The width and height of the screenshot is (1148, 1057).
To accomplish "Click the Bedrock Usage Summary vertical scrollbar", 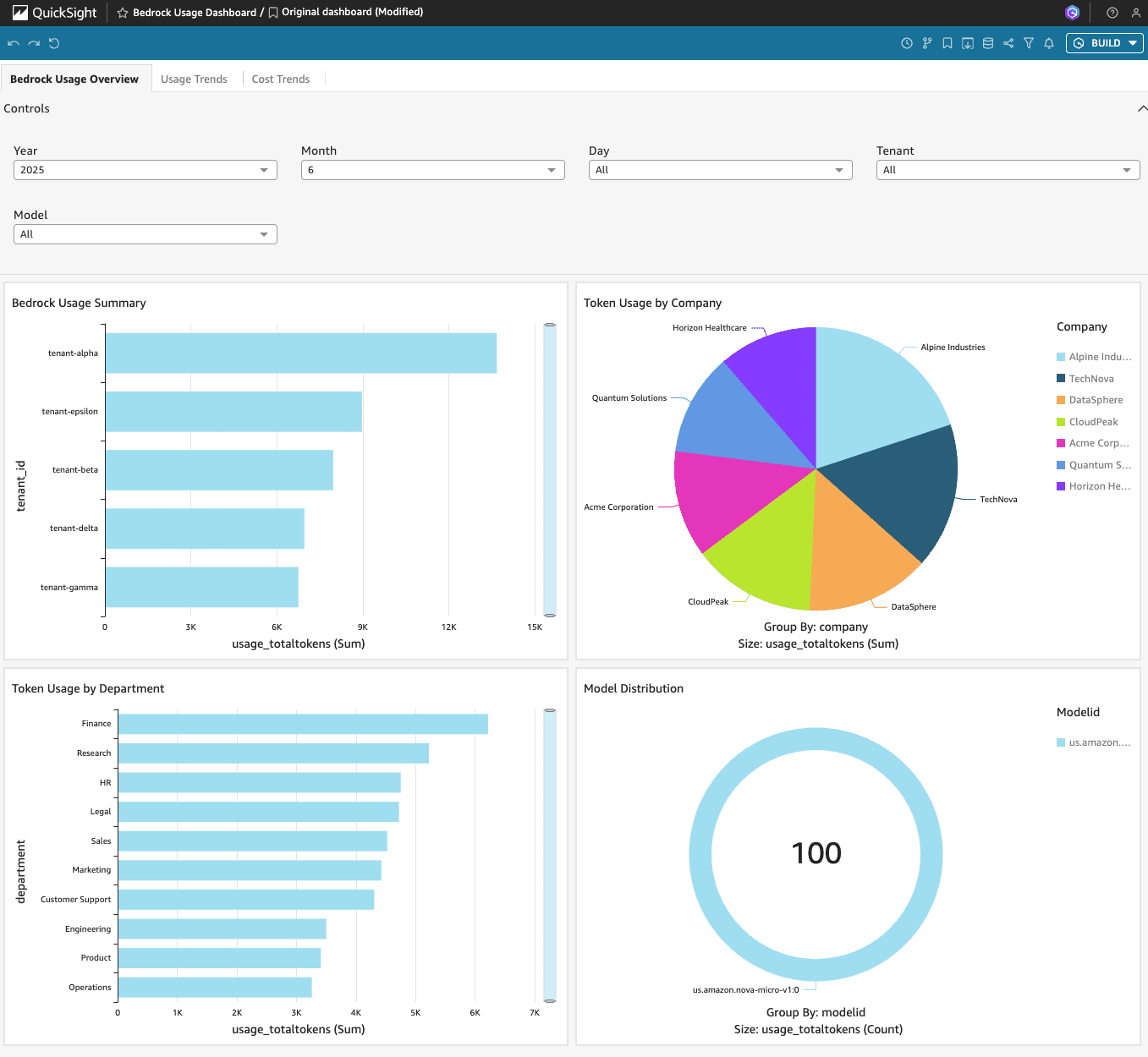I will click(550, 469).
